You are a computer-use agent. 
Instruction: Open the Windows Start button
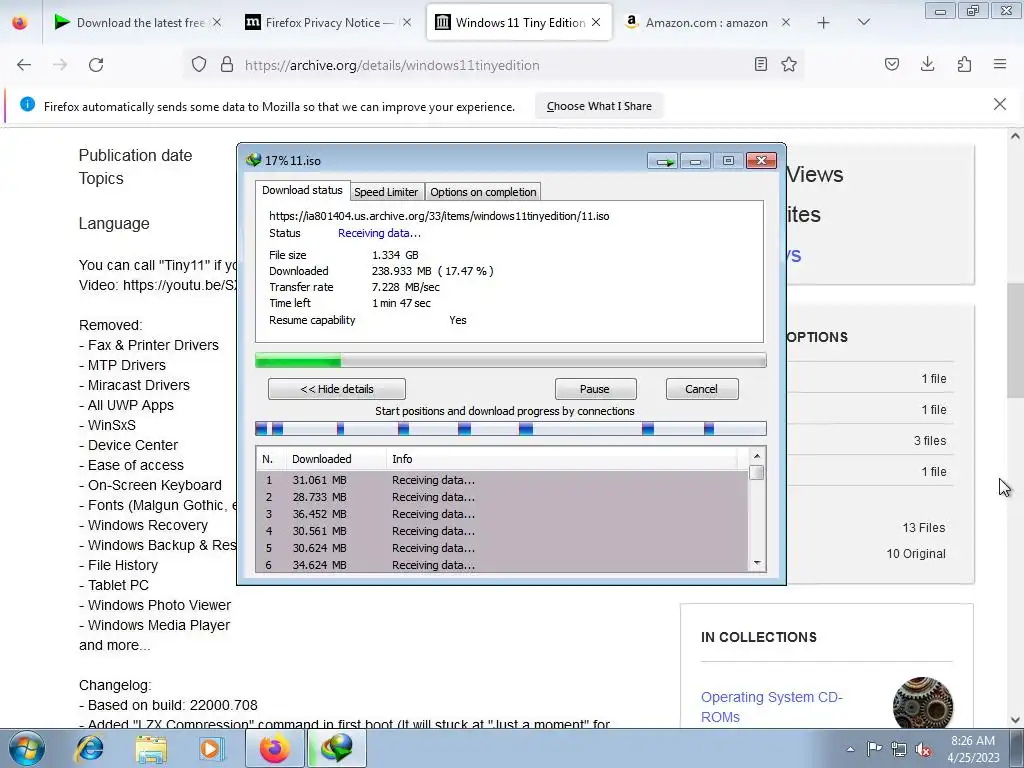(26, 748)
